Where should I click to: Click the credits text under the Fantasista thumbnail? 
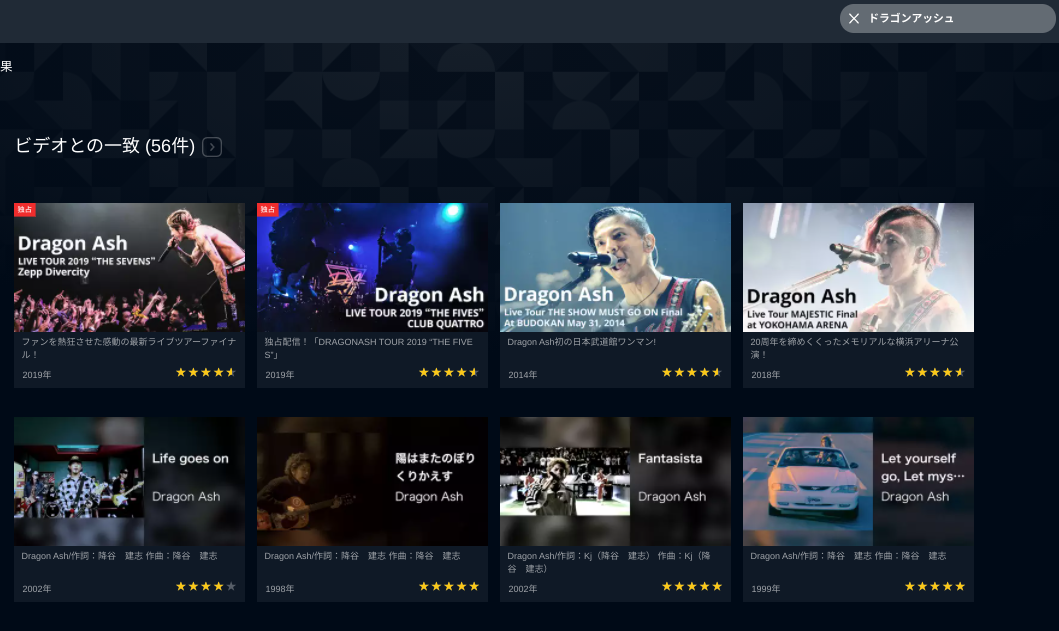coord(609,562)
